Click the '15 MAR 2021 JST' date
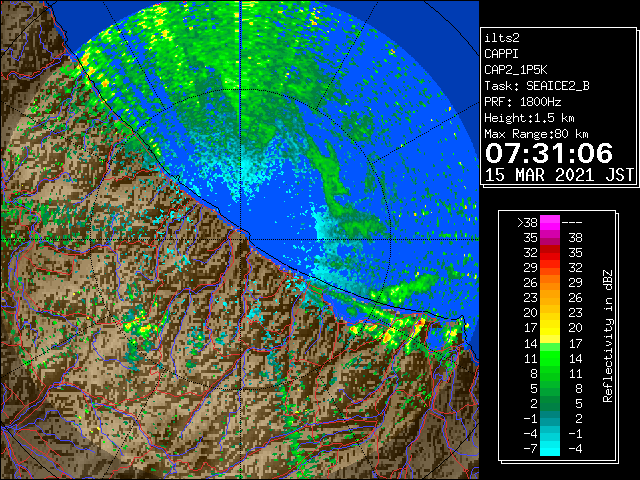640x480 pixels. (559, 175)
